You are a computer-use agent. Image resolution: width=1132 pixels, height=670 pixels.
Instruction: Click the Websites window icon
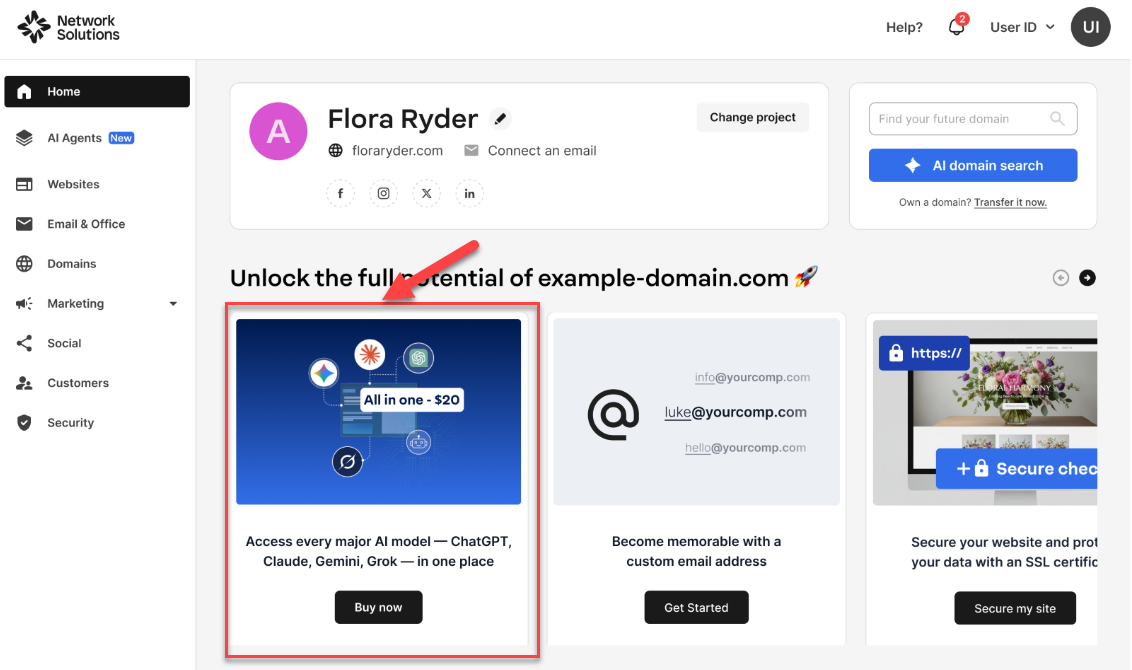pyautogui.click(x=25, y=184)
